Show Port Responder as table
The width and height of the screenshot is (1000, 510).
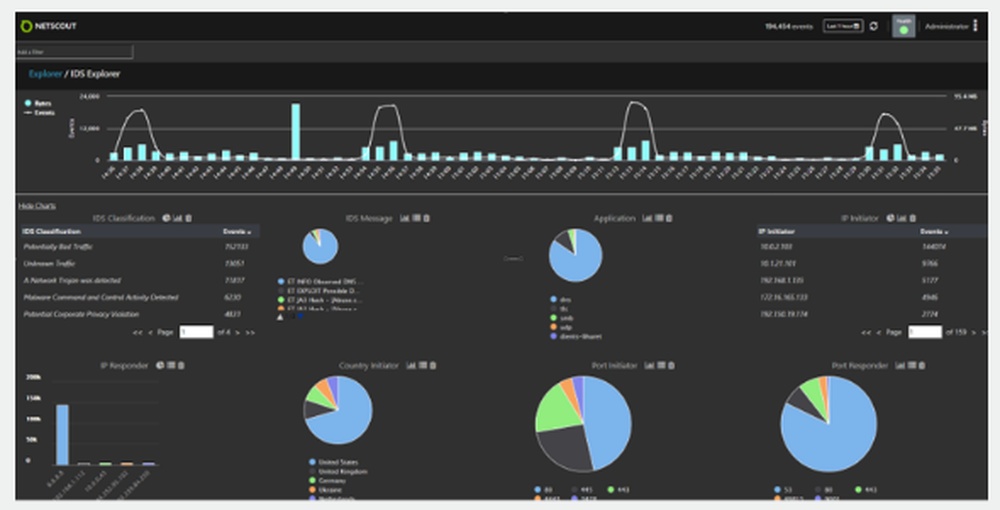tap(911, 365)
